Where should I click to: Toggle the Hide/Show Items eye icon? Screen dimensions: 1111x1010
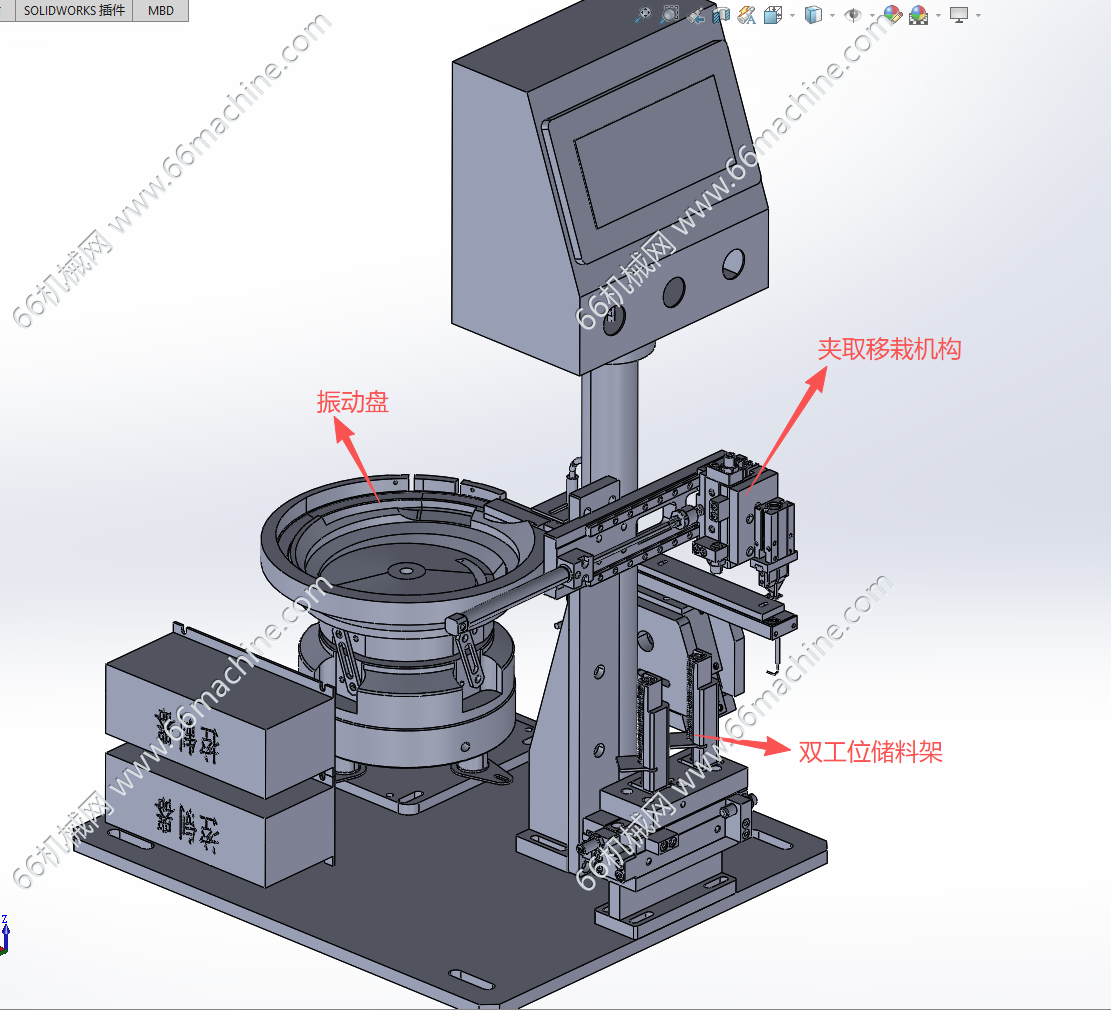[x=853, y=14]
